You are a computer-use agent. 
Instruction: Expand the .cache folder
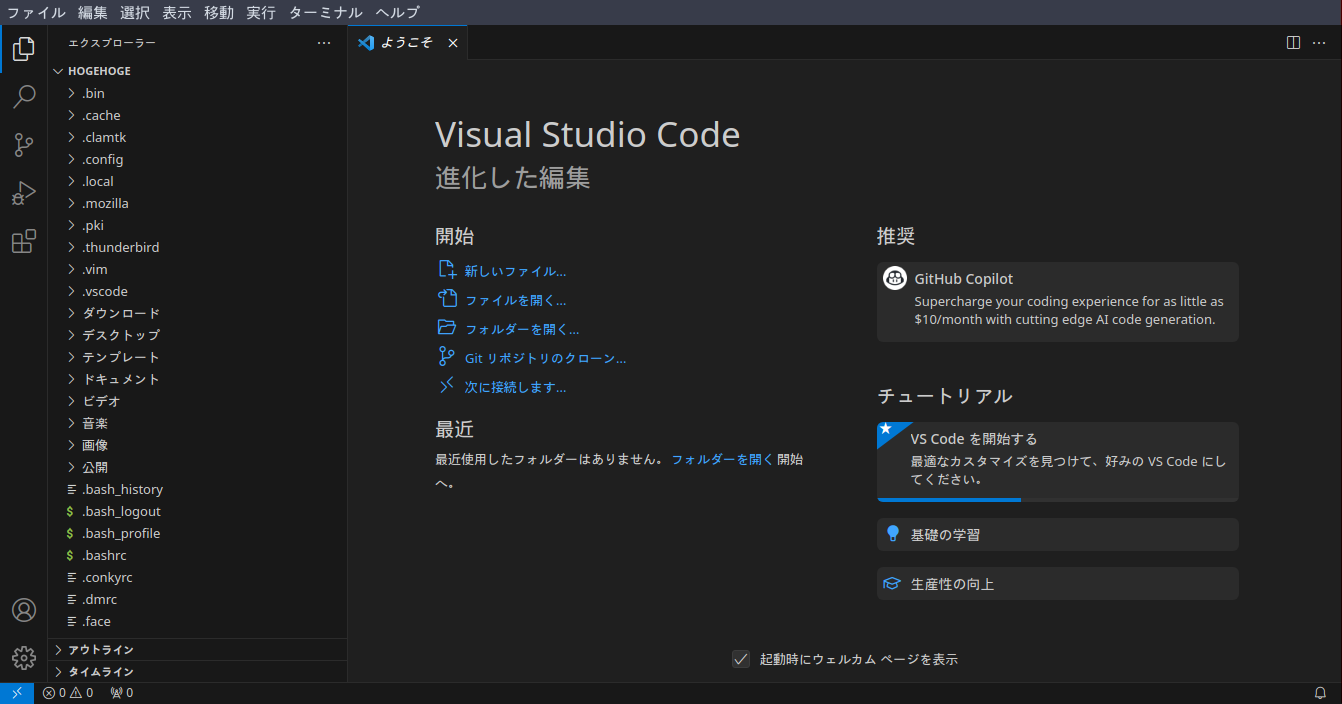(197, 115)
